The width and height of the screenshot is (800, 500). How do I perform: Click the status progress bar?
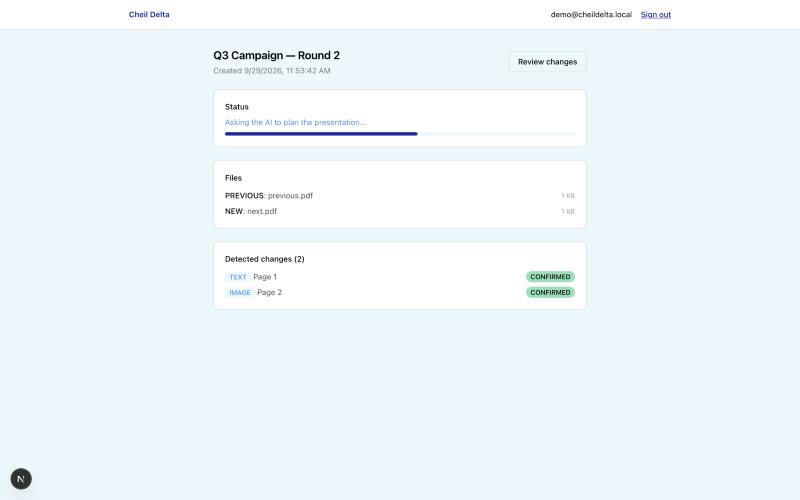(x=400, y=134)
